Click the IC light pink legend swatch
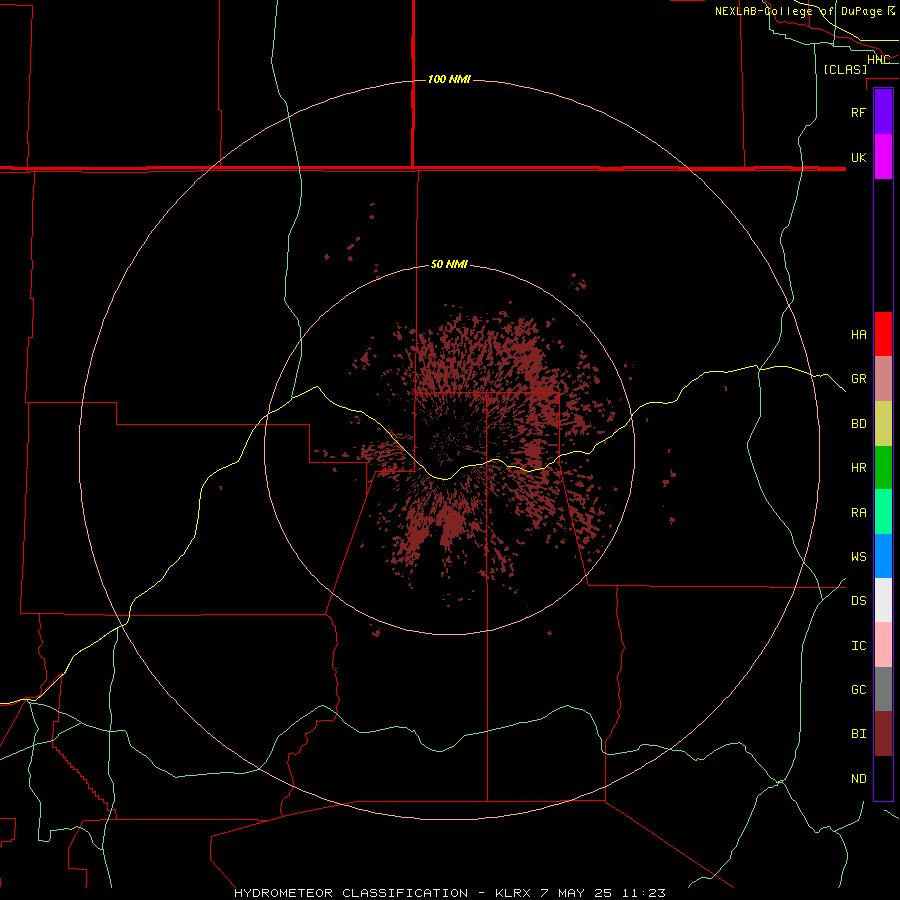The height and width of the screenshot is (900, 900). pyautogui.click(x=883, y=645)
